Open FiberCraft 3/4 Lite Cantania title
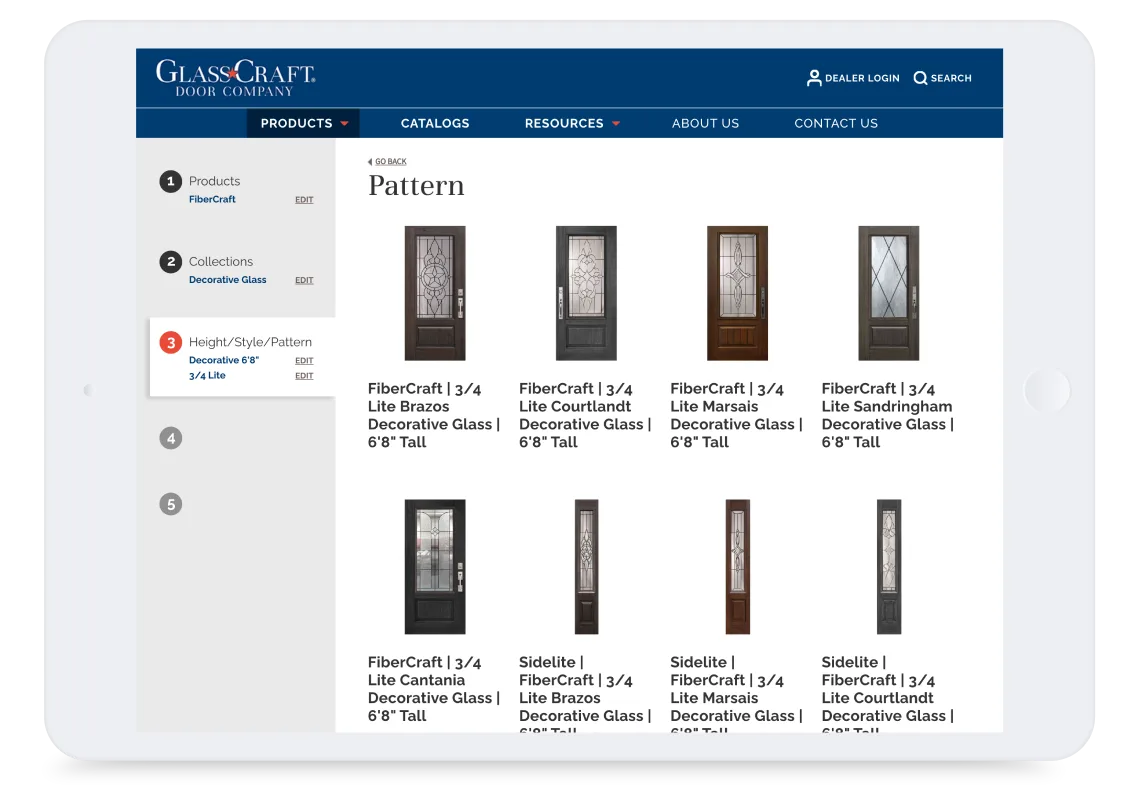 pos(434,689)
